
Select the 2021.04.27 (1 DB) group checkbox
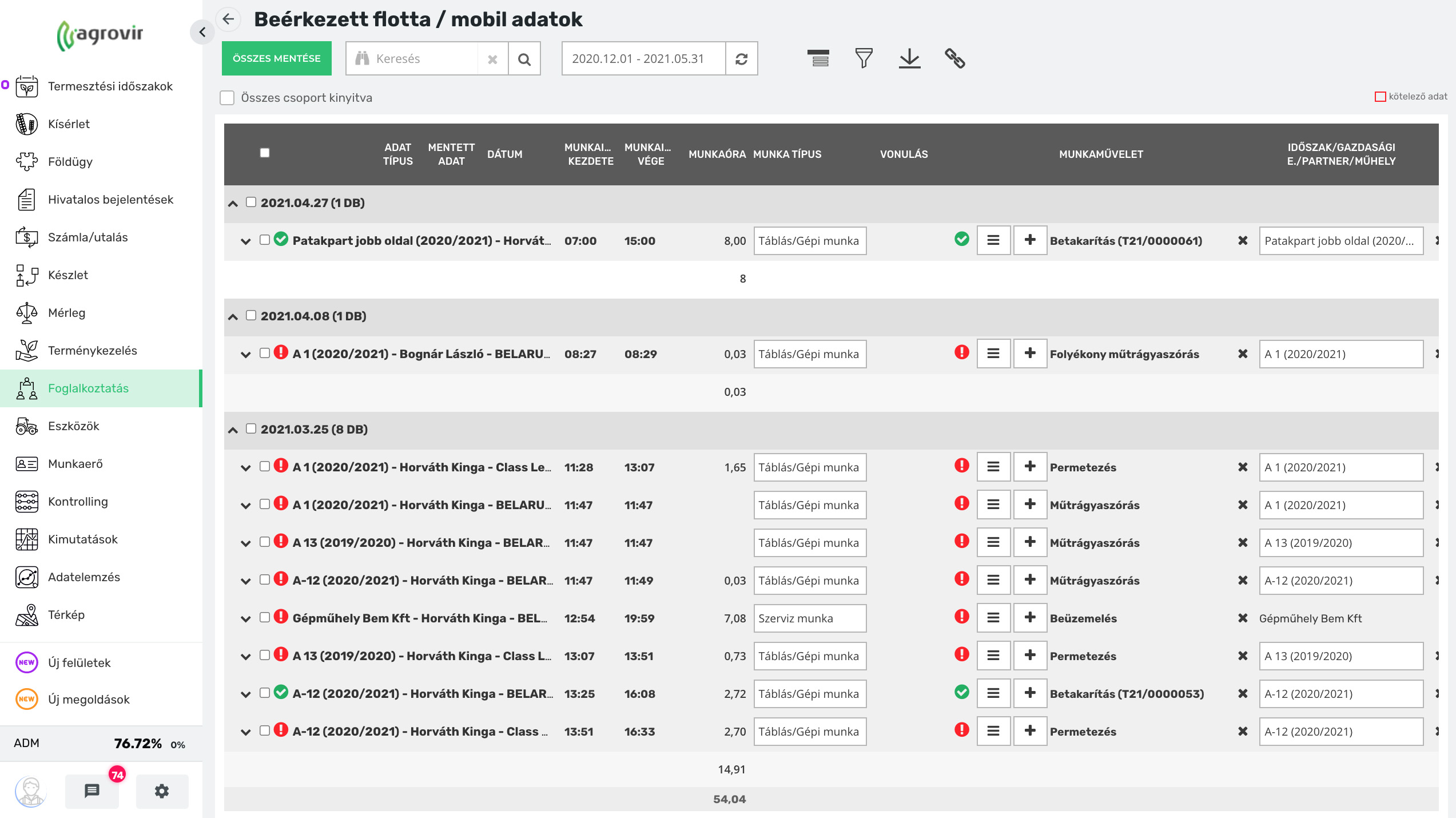pos(250,202)
